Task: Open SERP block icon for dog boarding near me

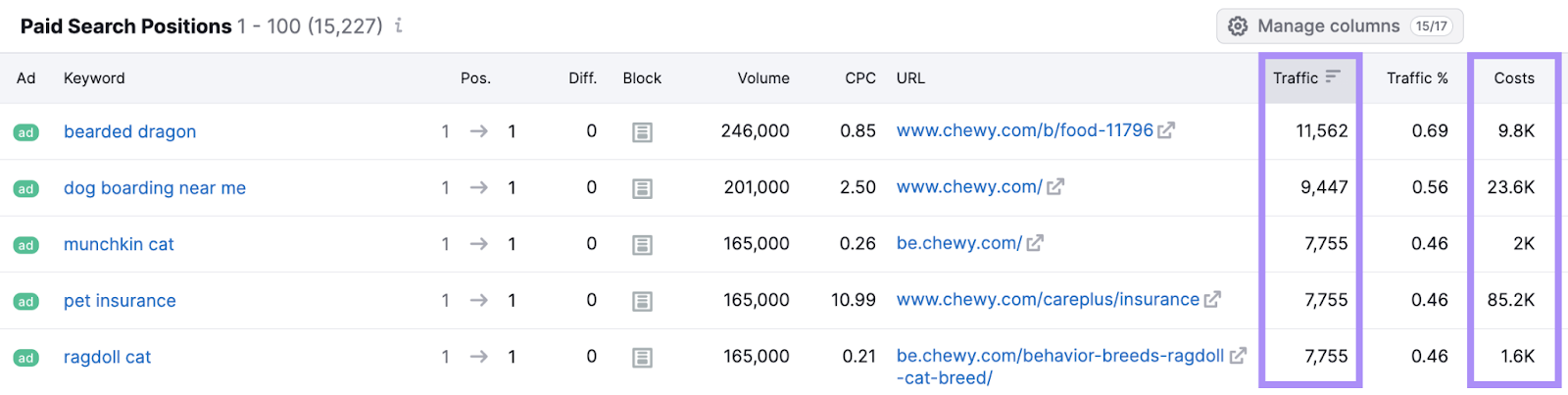Action: point(642,188)
